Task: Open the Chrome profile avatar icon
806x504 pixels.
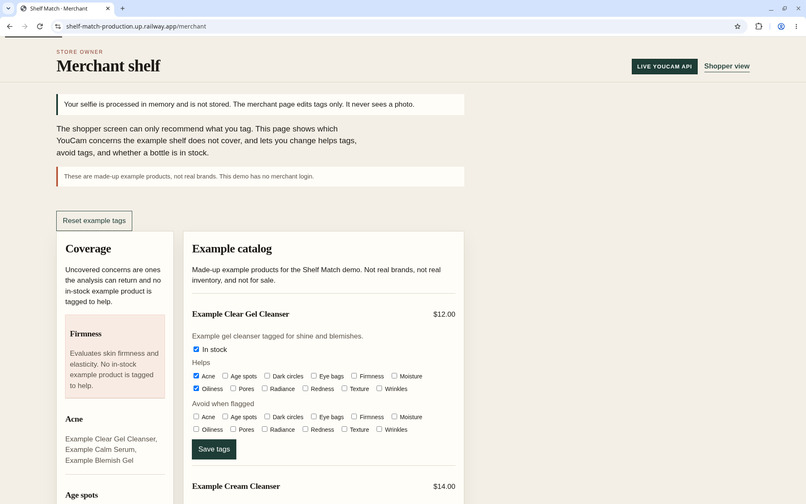Action: click(781, 26)
